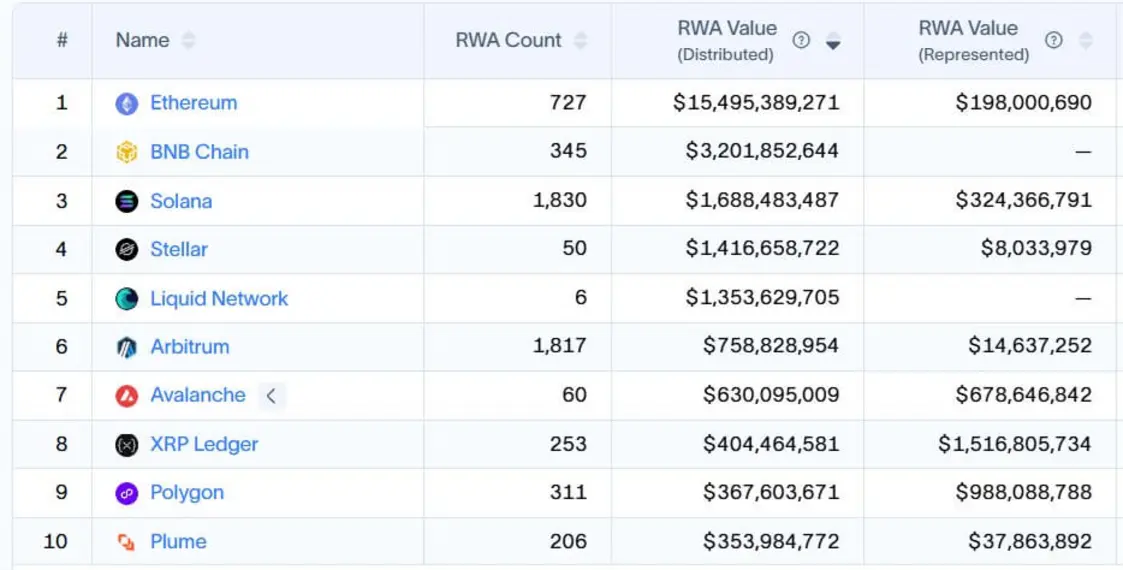Click rank number 10 in Plume row
Viewport: 1123px width, 570px height.
click(x=56, y=541)
